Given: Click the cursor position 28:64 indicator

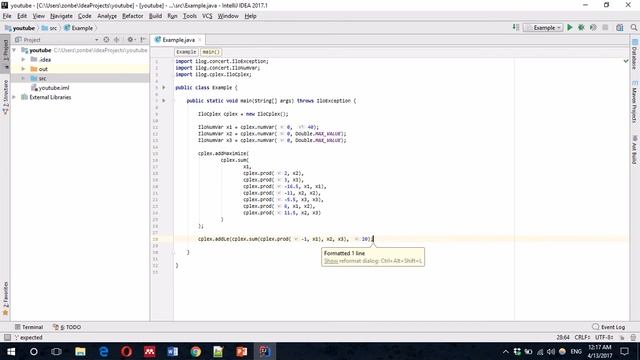Looking at the screenshot, I should (x=563, y=338).
